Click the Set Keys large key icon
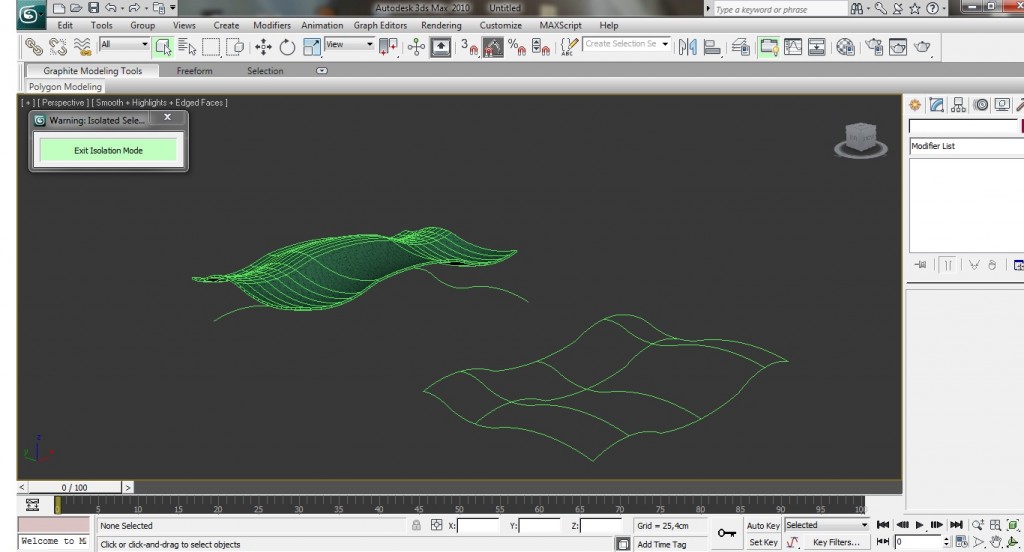The width and height of the screenshot is (1024, 552). pyautogui.click(x=726, y=533)
